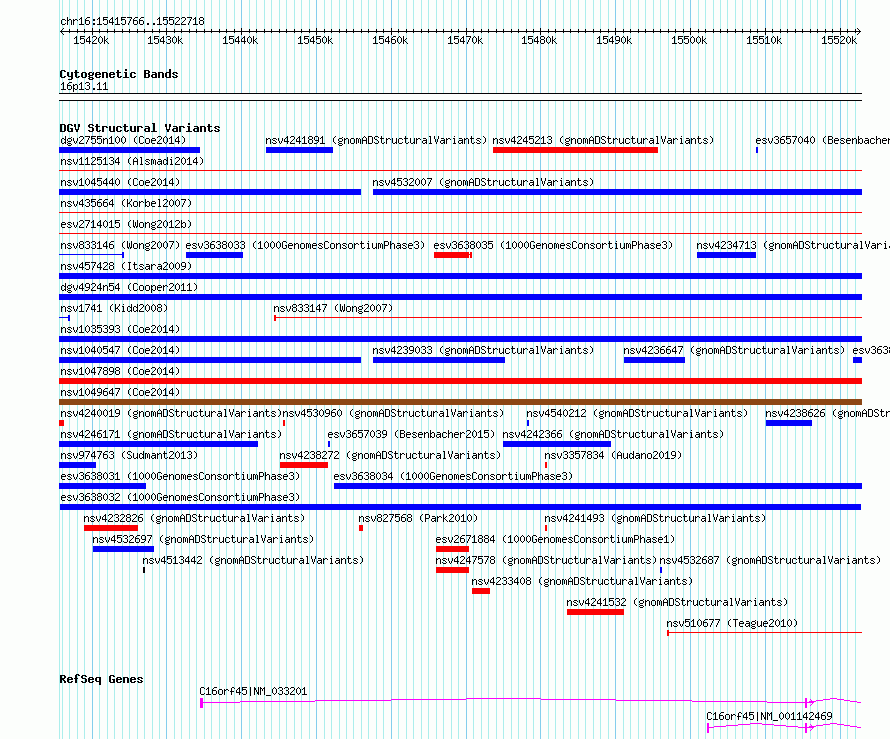Open nsv457428 (Itsara2009) variant
Viewport: 890px width, 739px height.
(126, 266)
